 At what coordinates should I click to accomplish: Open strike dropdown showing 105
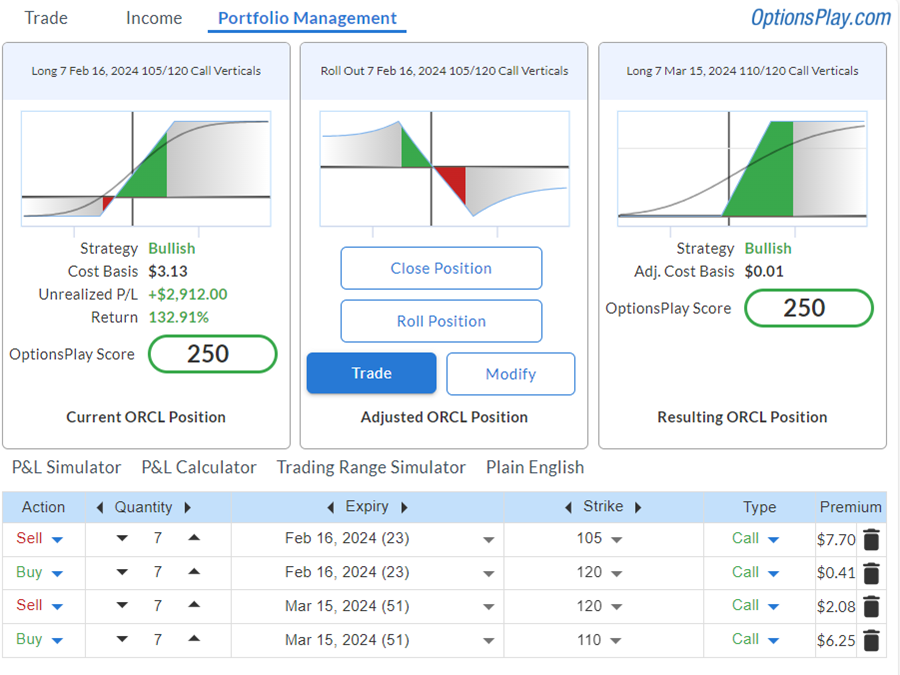pos(616,540)
